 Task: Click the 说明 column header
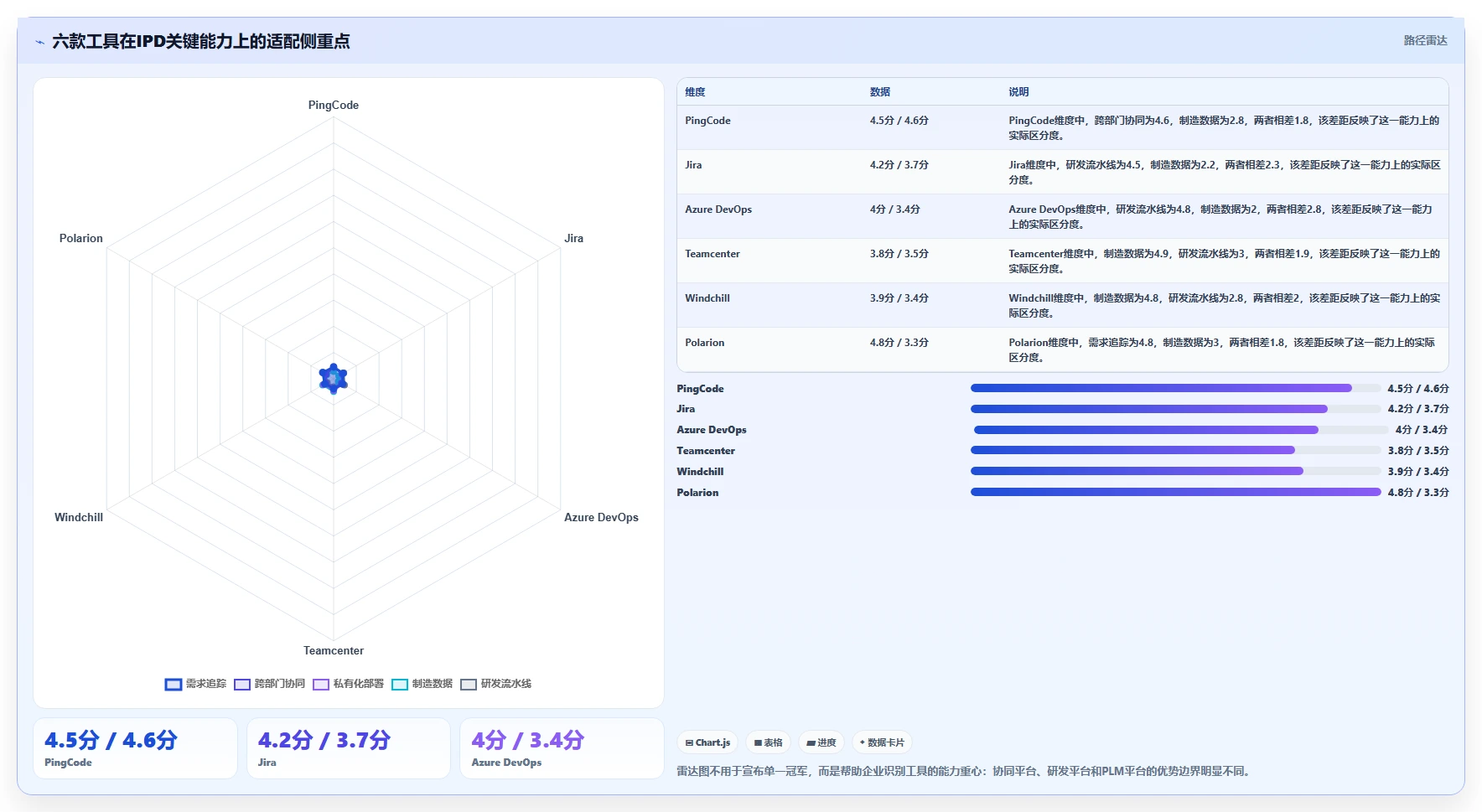[x=1018, y=92]
